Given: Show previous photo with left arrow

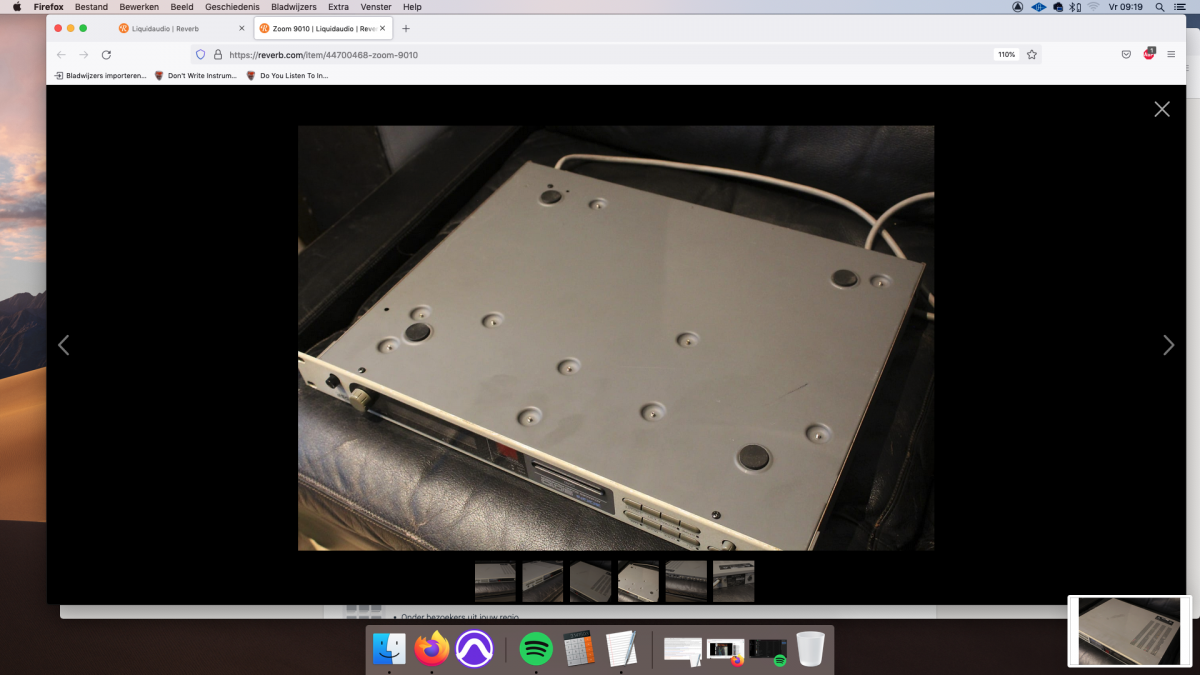Looking at the screenshot, I should click(64, 345).
